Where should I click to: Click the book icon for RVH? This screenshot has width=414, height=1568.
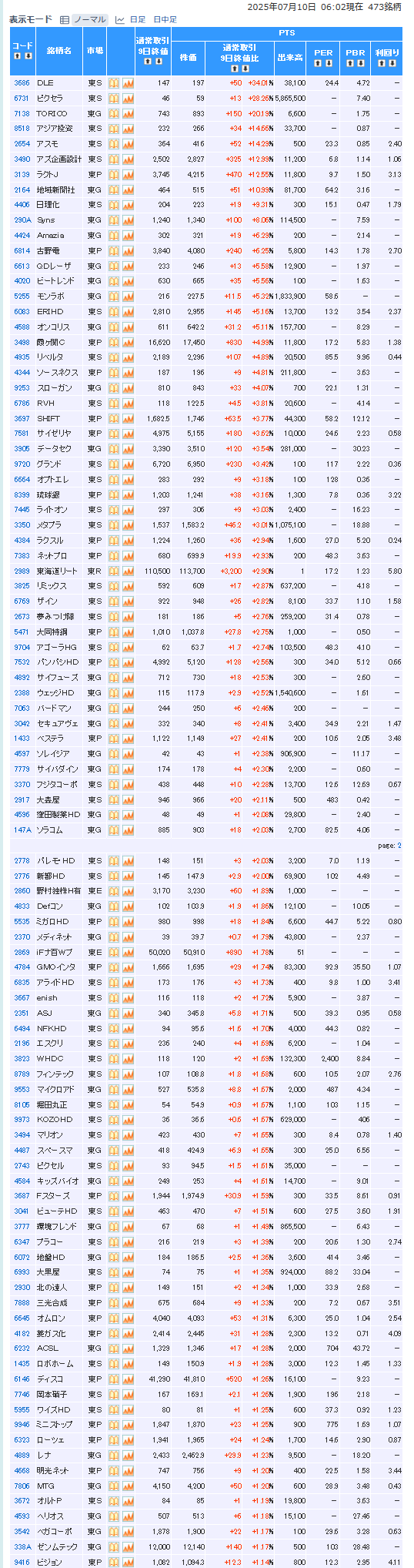click(113, 403)
